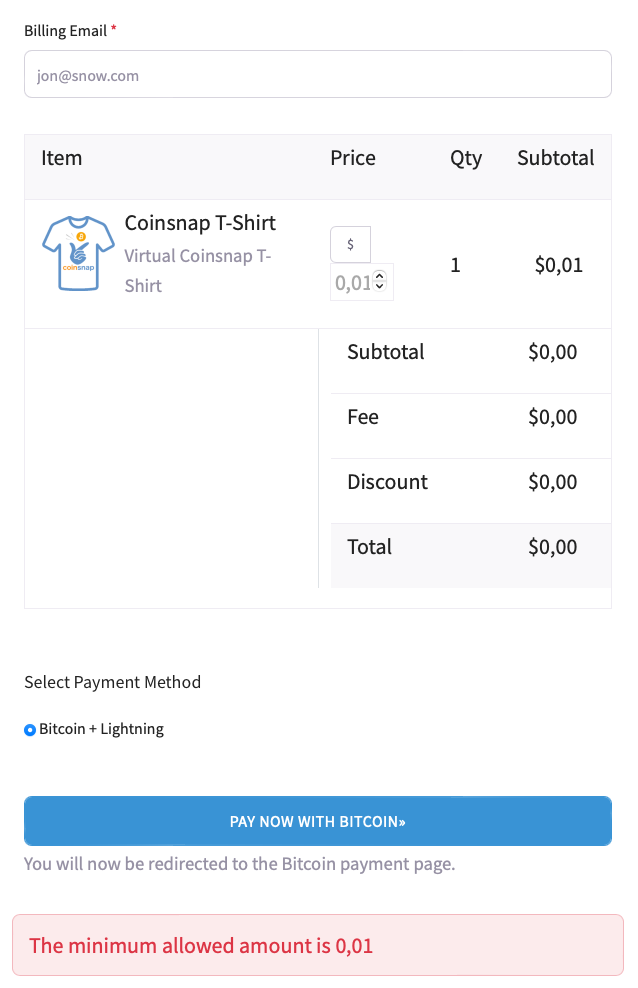
Task: Click the Subtotal column header
Action: pos(555,158)
